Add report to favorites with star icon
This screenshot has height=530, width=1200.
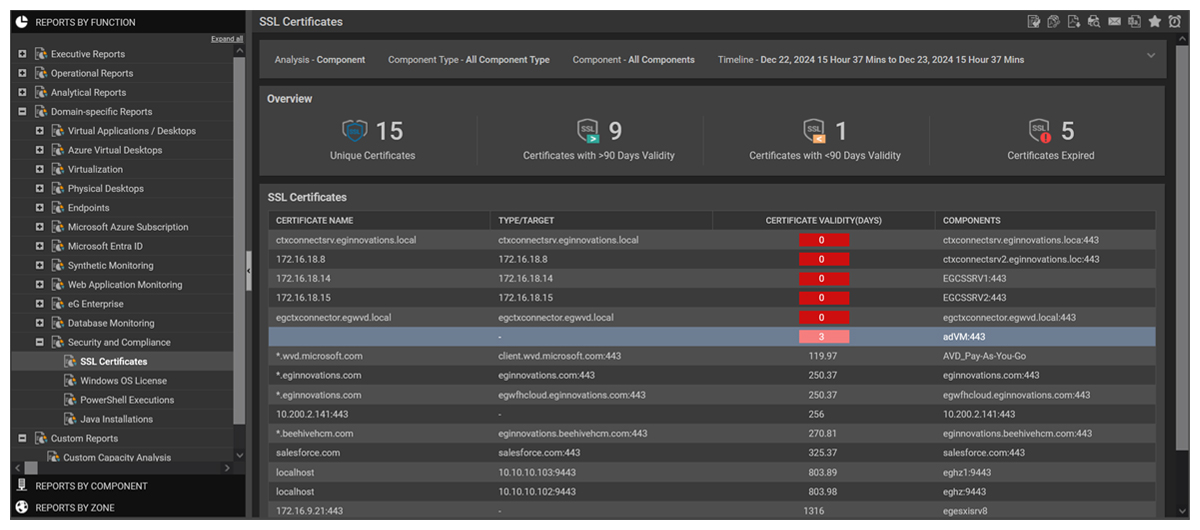1154,22
